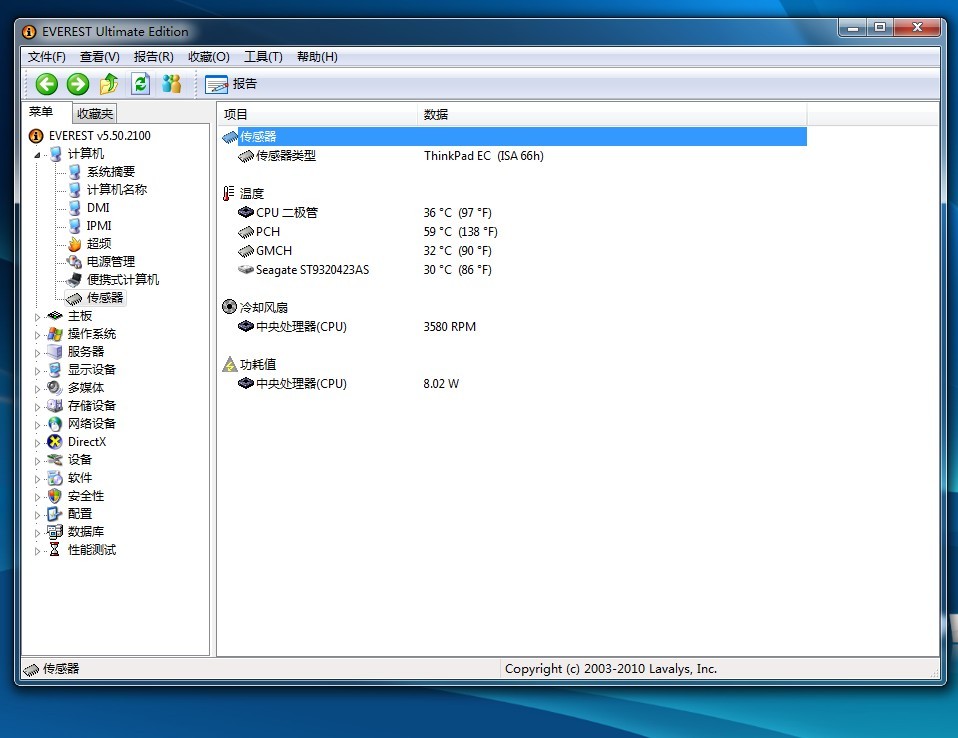Expand the 多媒体 tree node
This screenshot has width=958, height=738.
click(x=37, y=389)
